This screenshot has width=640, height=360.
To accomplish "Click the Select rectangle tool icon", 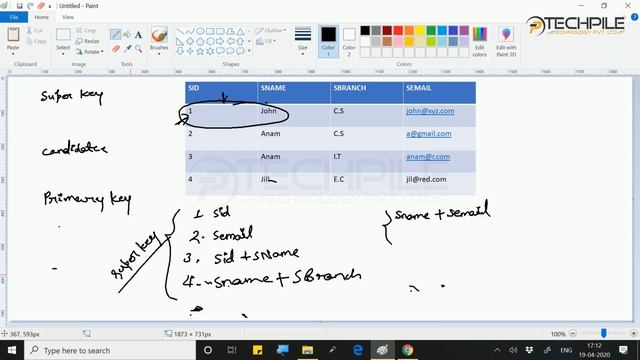I will click(63, 34).
